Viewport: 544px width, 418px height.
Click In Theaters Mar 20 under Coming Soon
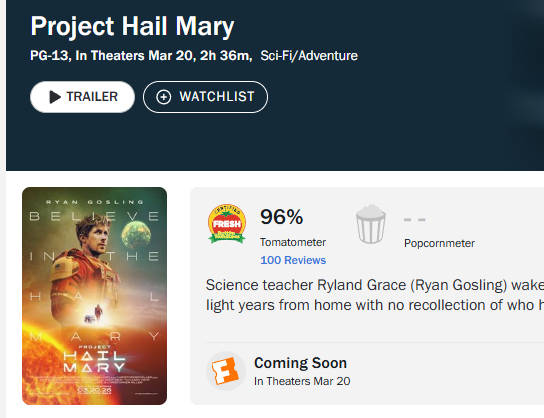(x=302, y=381)
